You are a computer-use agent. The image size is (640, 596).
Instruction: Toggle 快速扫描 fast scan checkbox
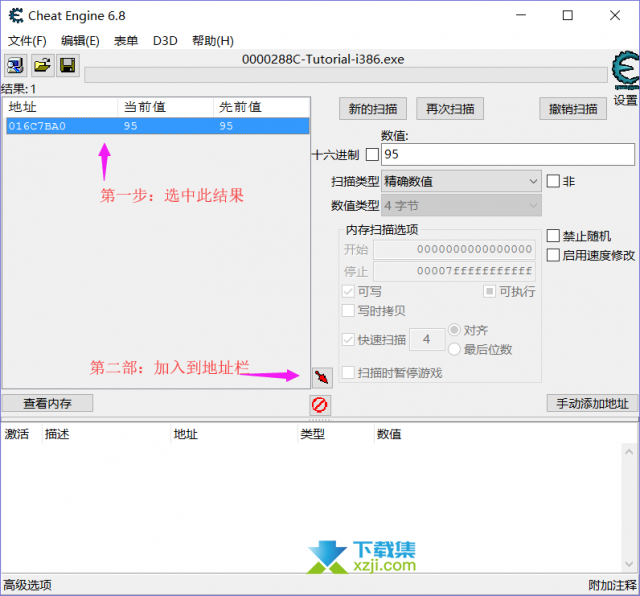pos(348,340)
